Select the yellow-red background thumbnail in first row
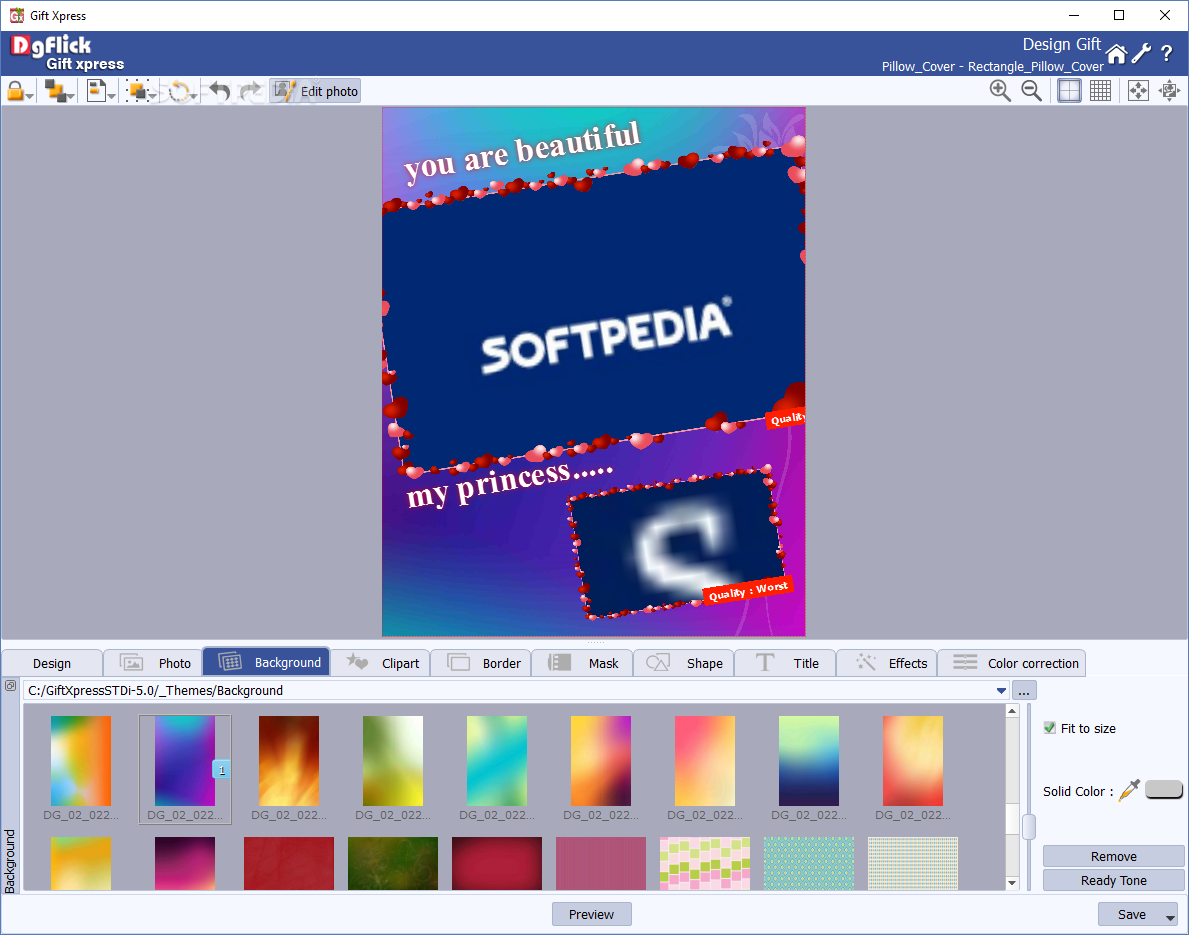 pos(912,761)
